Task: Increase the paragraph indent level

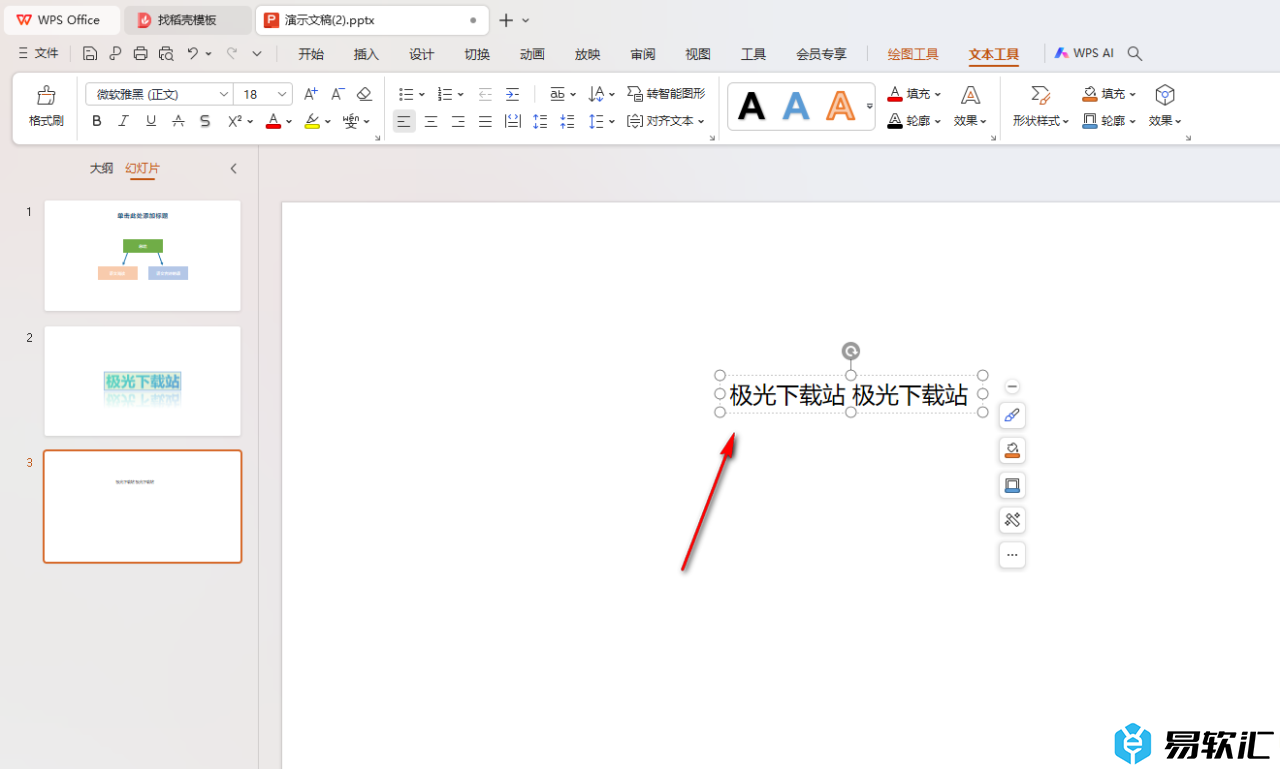Action: click(512, 94)
